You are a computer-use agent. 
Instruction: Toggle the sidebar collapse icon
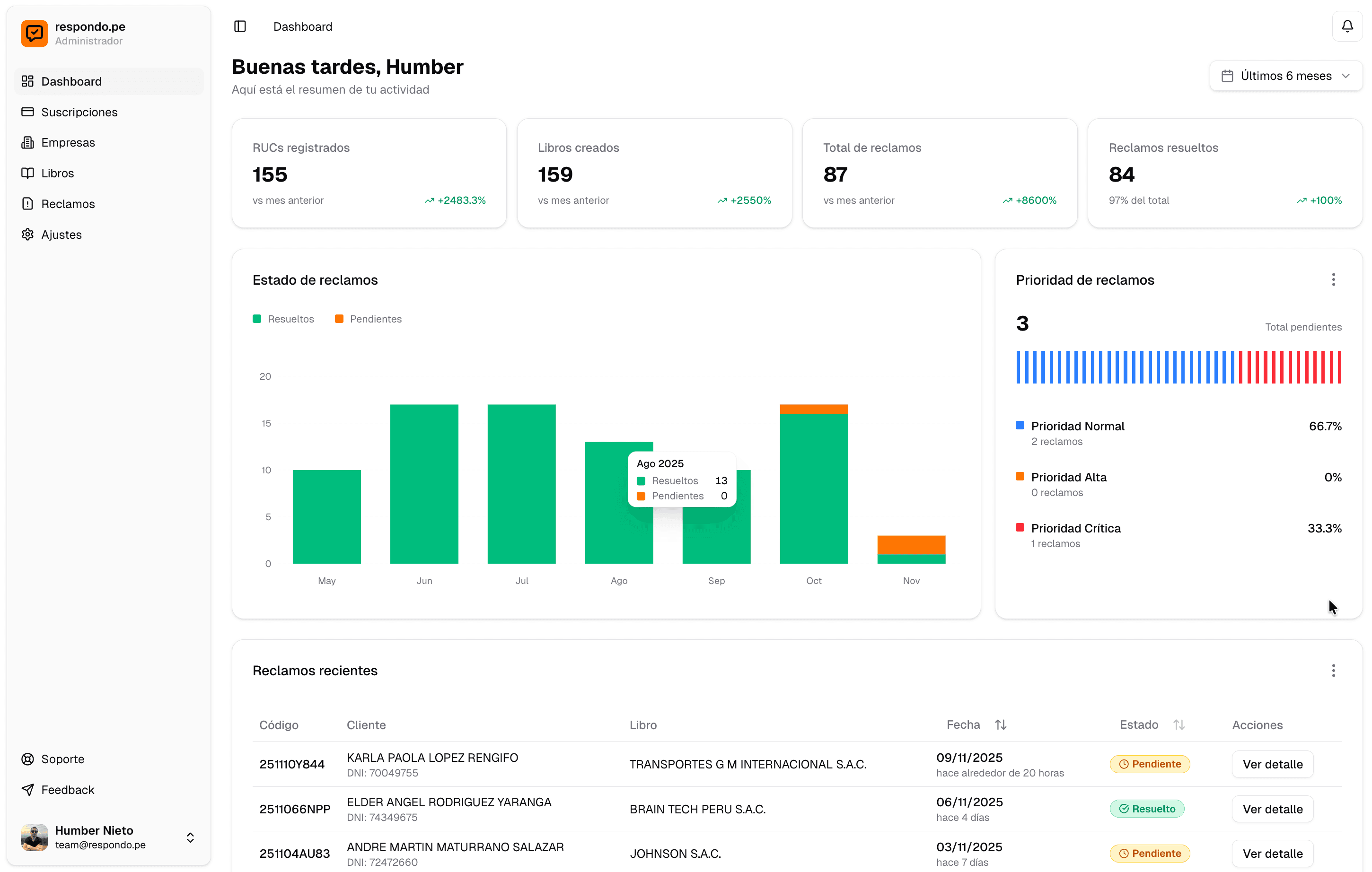240,26
